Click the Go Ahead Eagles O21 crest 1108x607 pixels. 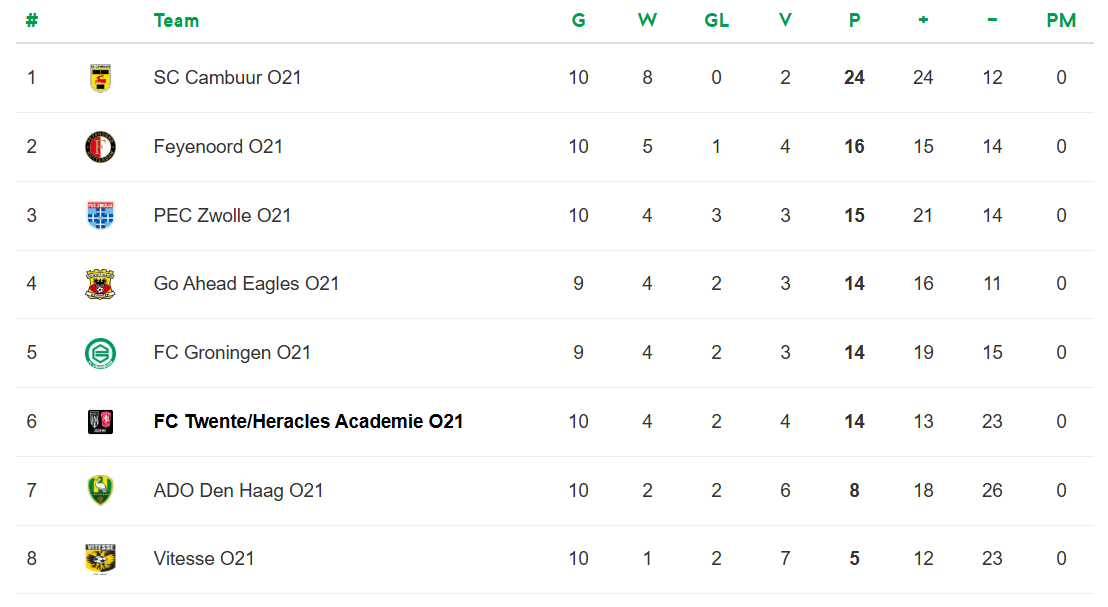100,284
